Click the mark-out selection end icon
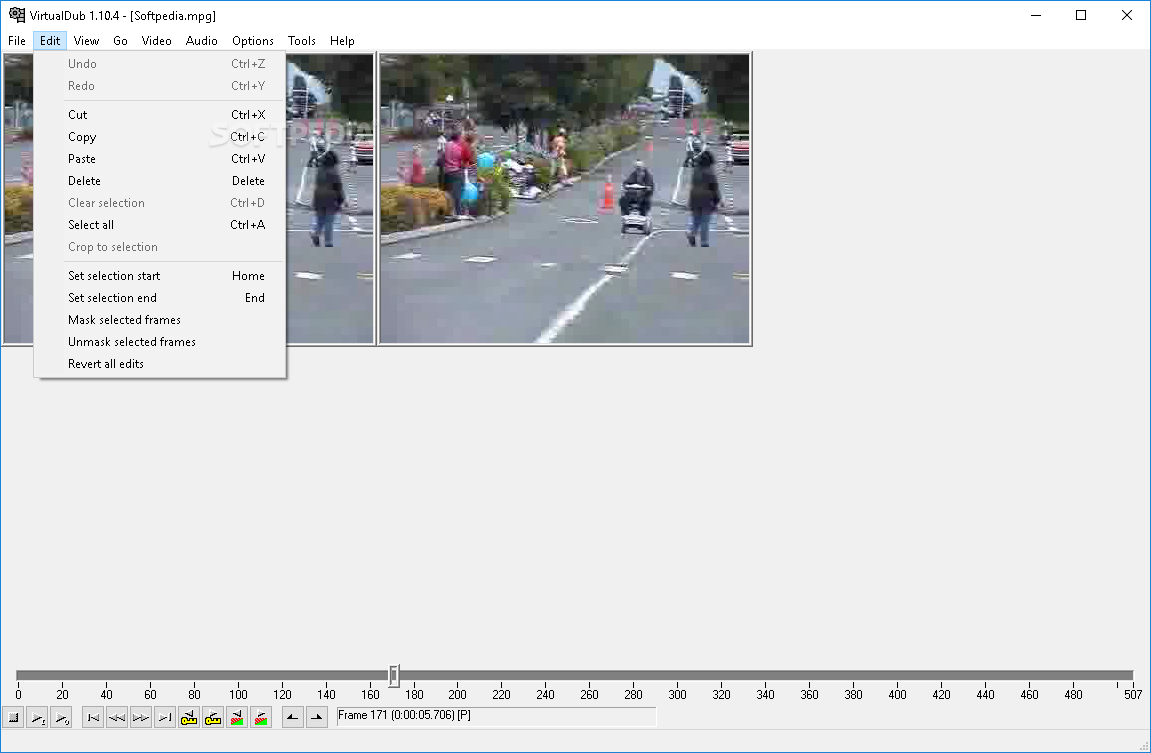Viewport: 1151px width, 753px height. coord(317,717)
